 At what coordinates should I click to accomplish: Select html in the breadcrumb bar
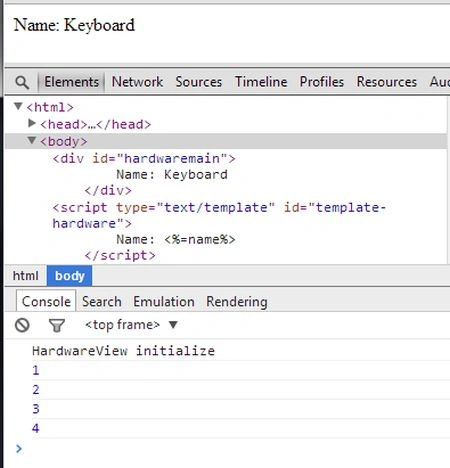25,276
